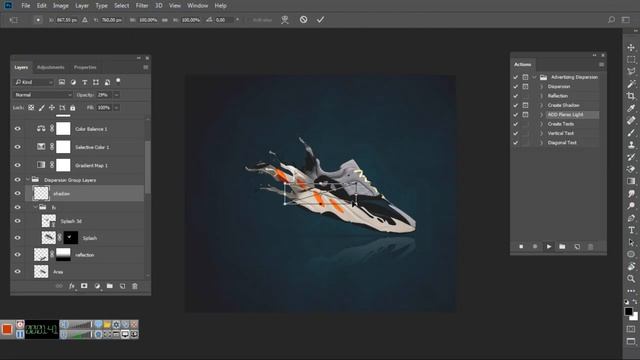Click Add layer style fx icon
The image size is (640, 360).
pos(71,286)
